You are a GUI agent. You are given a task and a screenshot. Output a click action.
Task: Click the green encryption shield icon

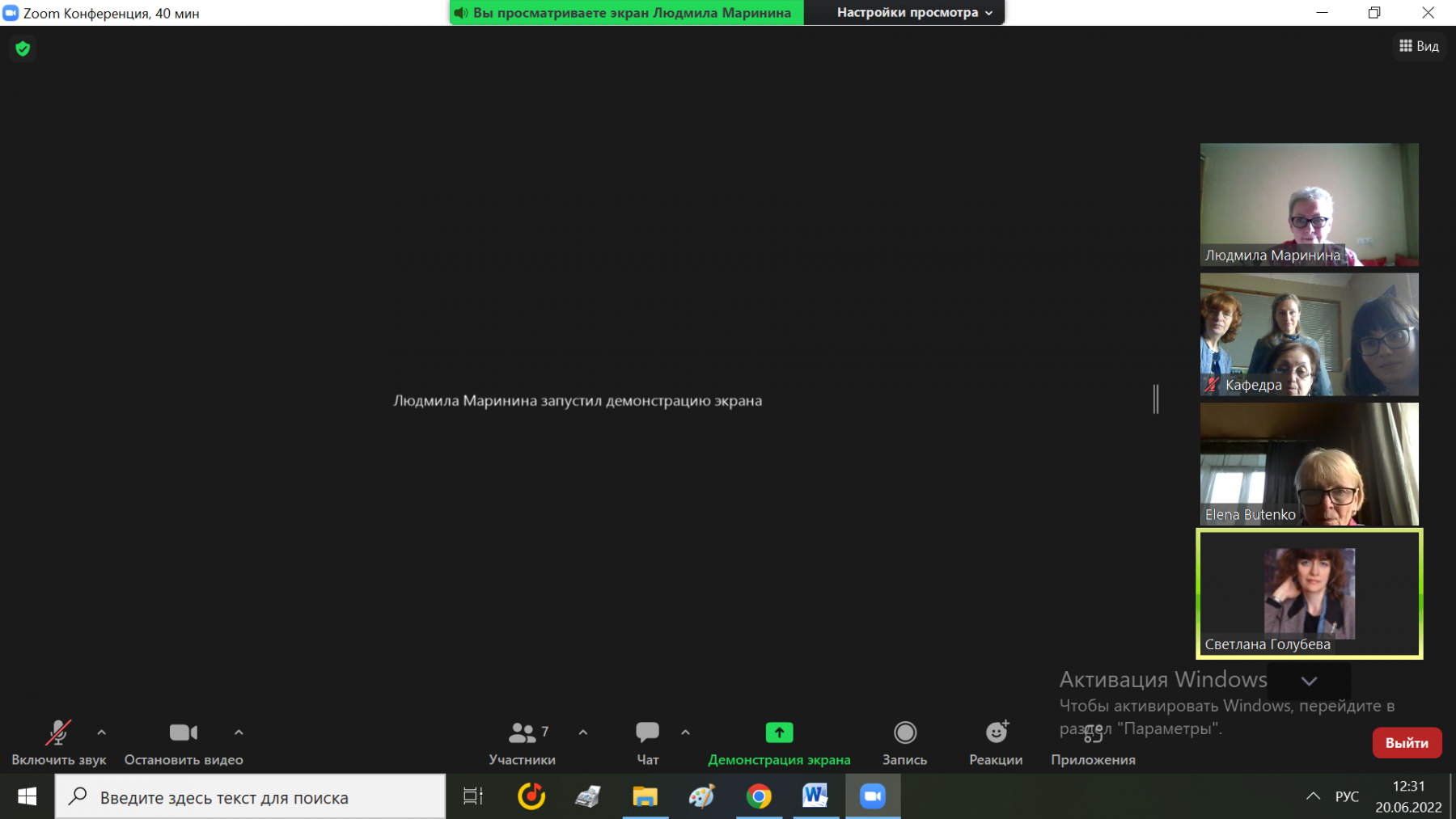(x=23, y=49)
